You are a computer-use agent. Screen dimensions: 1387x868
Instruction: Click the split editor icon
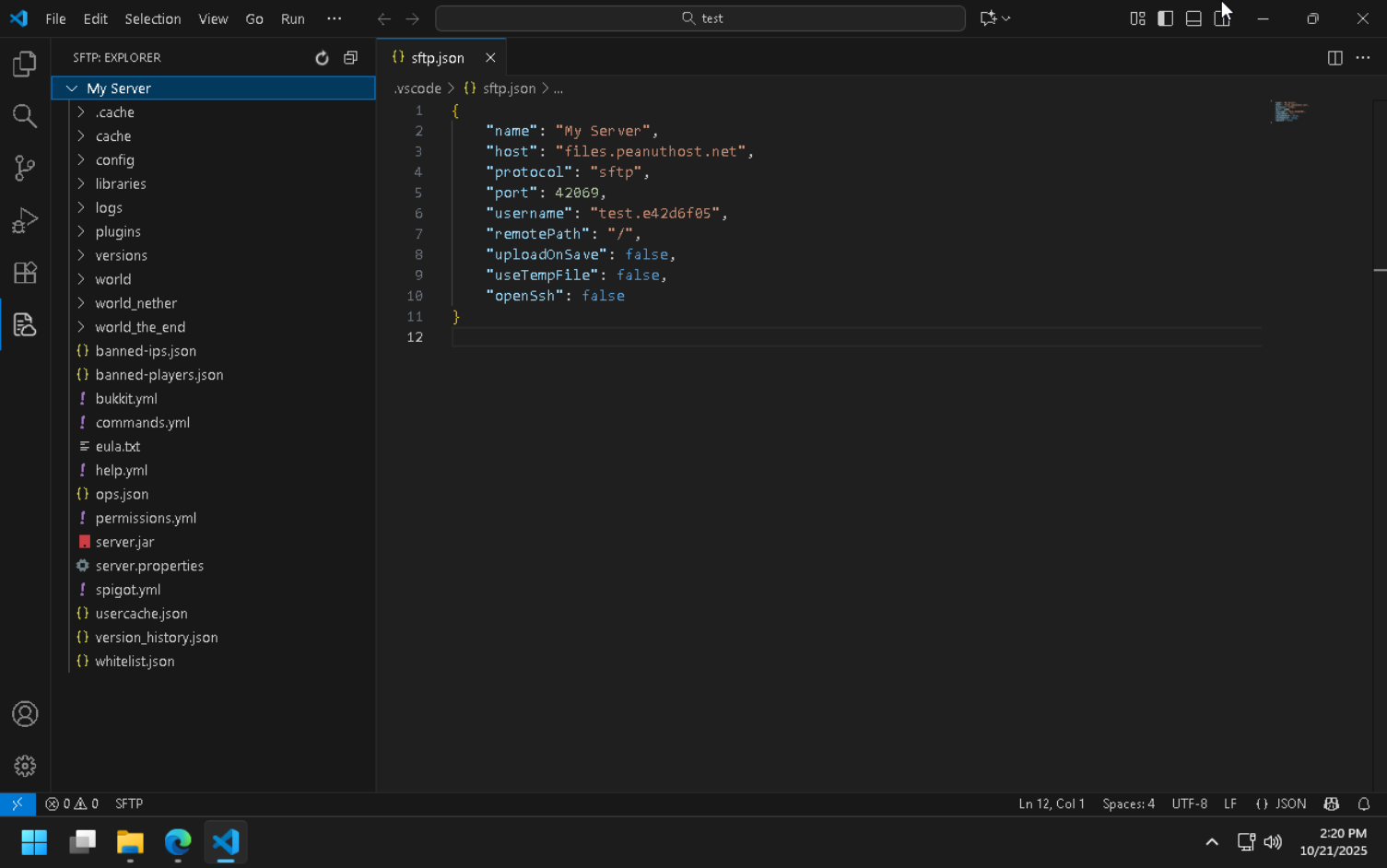[1334, 57]
